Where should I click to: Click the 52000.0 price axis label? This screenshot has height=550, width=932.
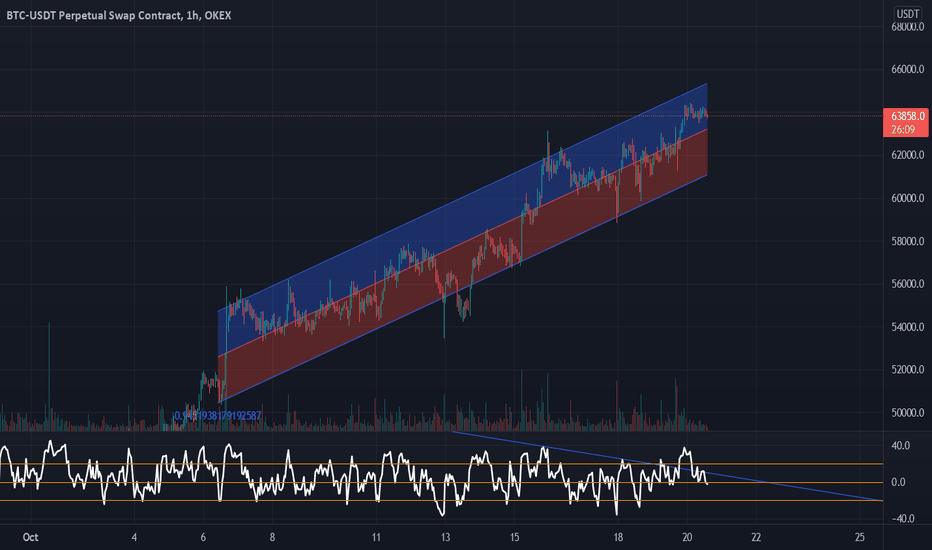(908, 370)
